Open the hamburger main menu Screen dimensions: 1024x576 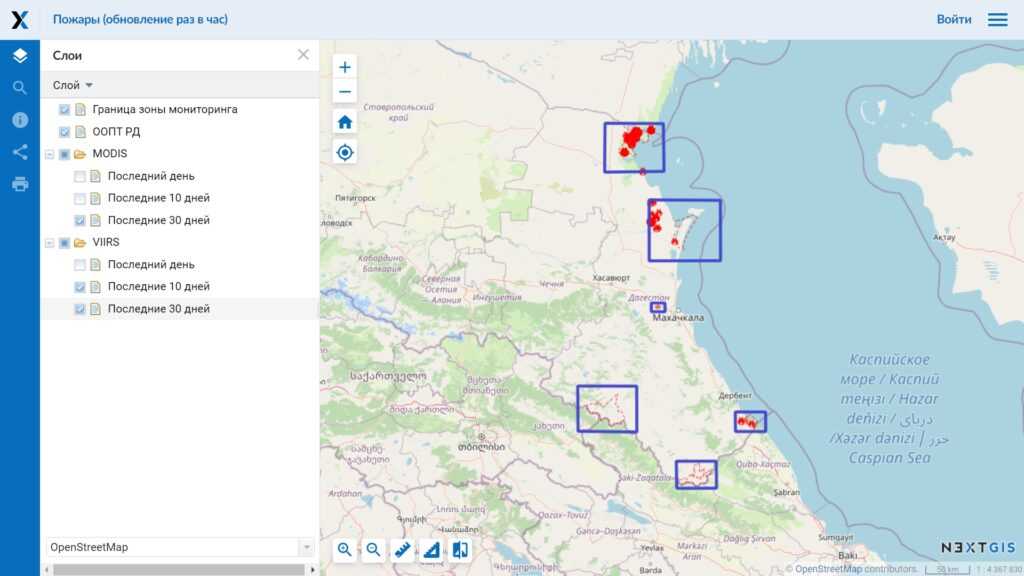pos(997,20)
